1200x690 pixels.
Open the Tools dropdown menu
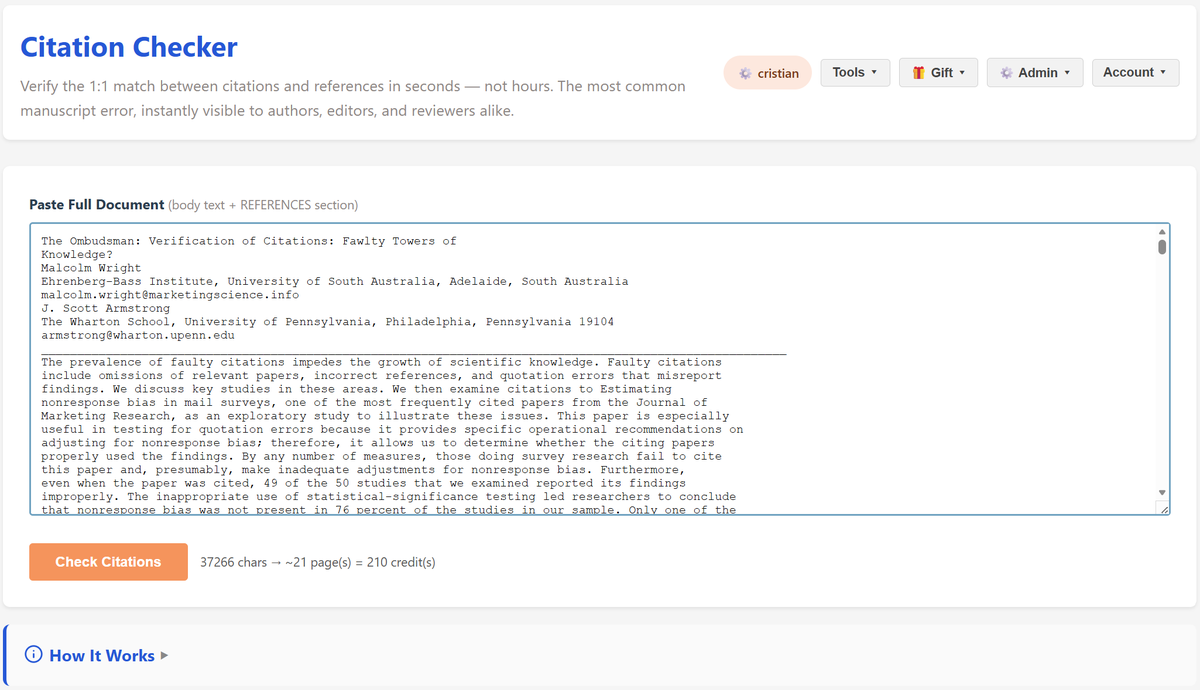(x=855, y=72)
